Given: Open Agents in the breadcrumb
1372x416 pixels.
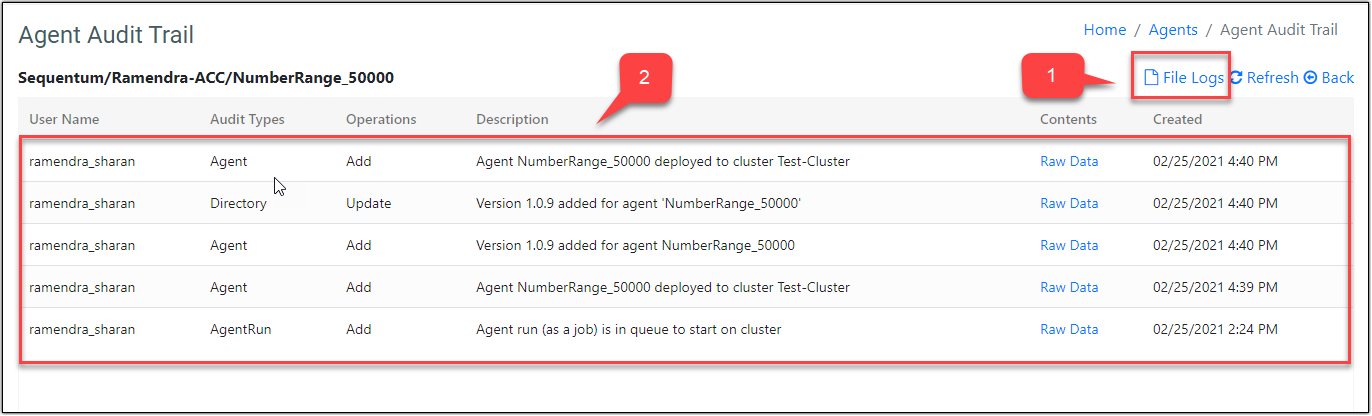Looking at the screenshot, I should (1173, 30).
